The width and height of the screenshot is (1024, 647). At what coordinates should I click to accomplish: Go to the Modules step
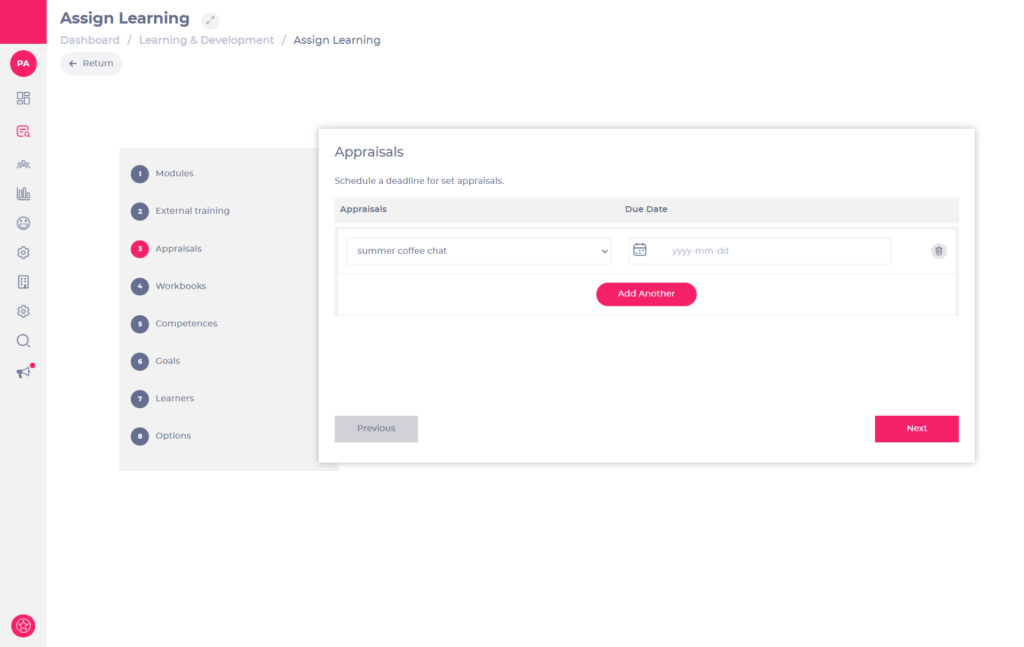tap(174, 174)
